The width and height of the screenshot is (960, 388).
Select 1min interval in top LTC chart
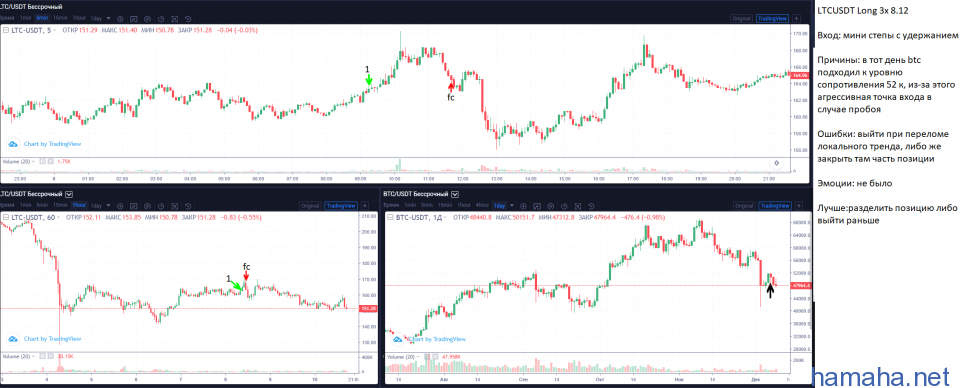point(25,18)
